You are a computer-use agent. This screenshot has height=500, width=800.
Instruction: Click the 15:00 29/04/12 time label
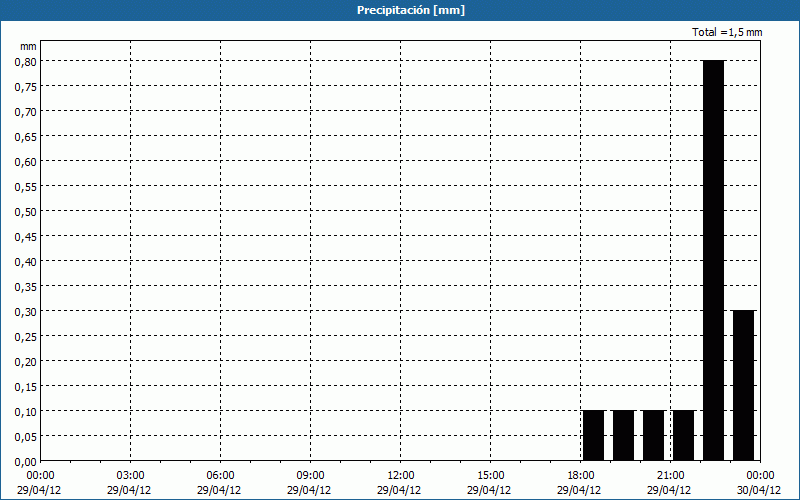pos(490,483)
